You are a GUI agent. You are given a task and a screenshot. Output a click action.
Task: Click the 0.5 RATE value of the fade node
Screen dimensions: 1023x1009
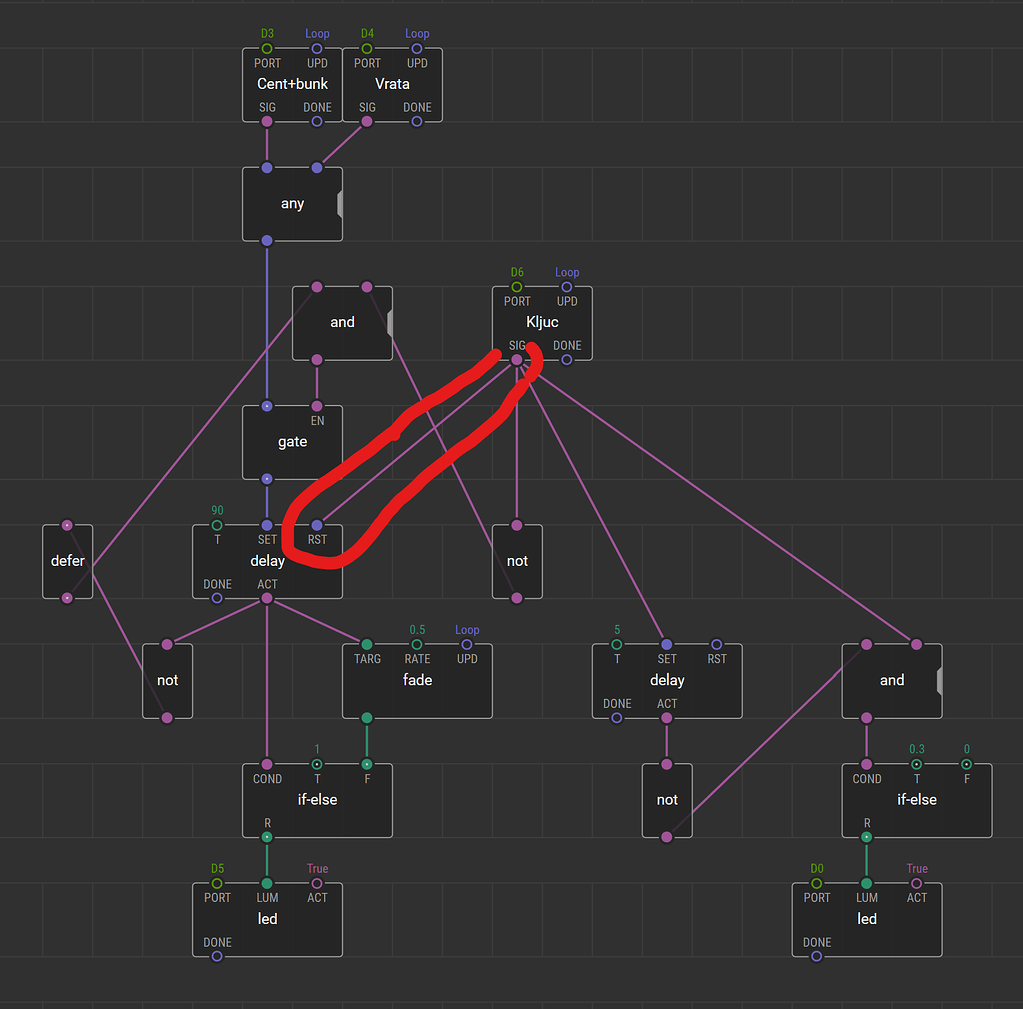[x=417, y=630]
